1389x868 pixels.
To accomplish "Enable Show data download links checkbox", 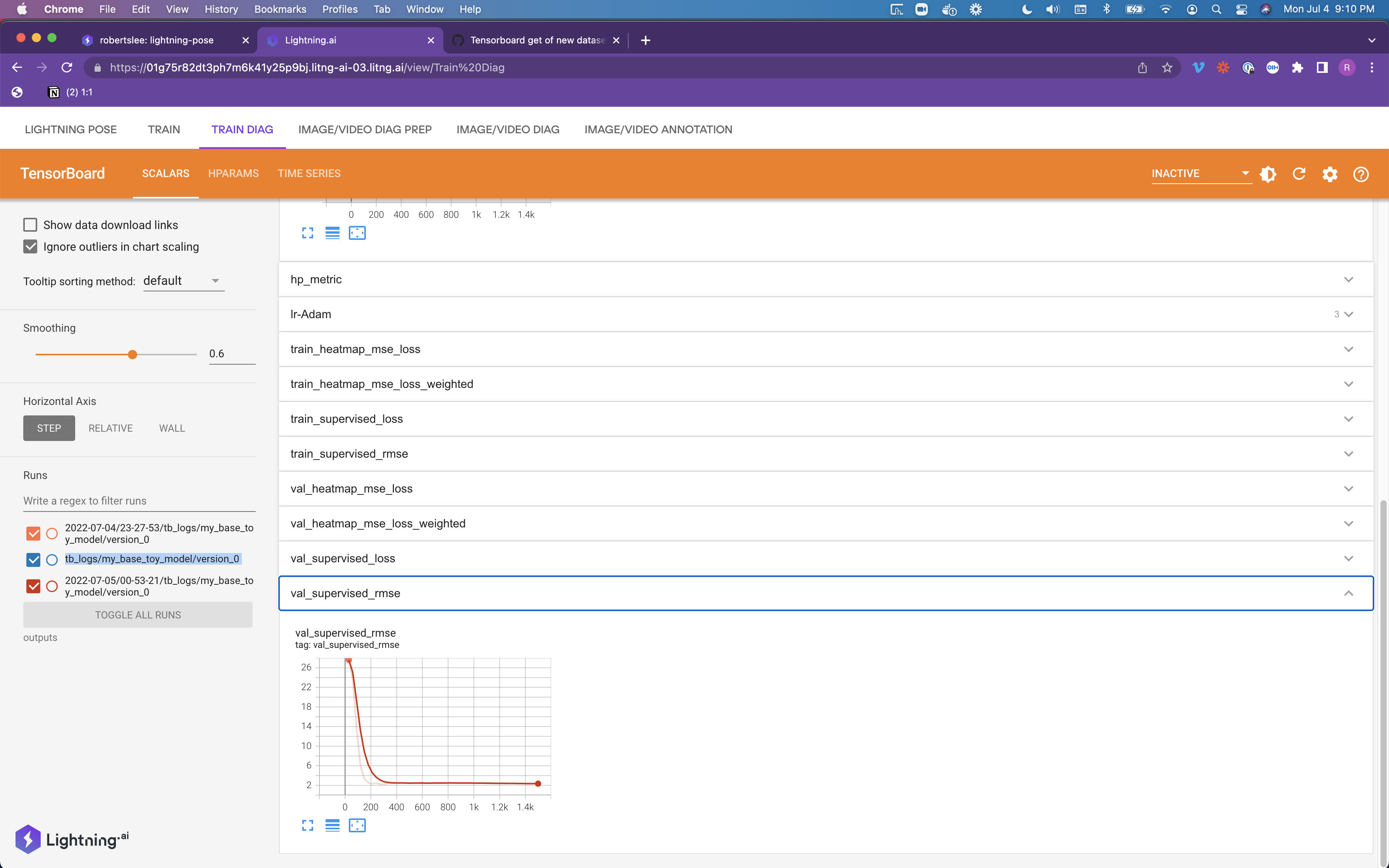I will click(x=30, y=224).
